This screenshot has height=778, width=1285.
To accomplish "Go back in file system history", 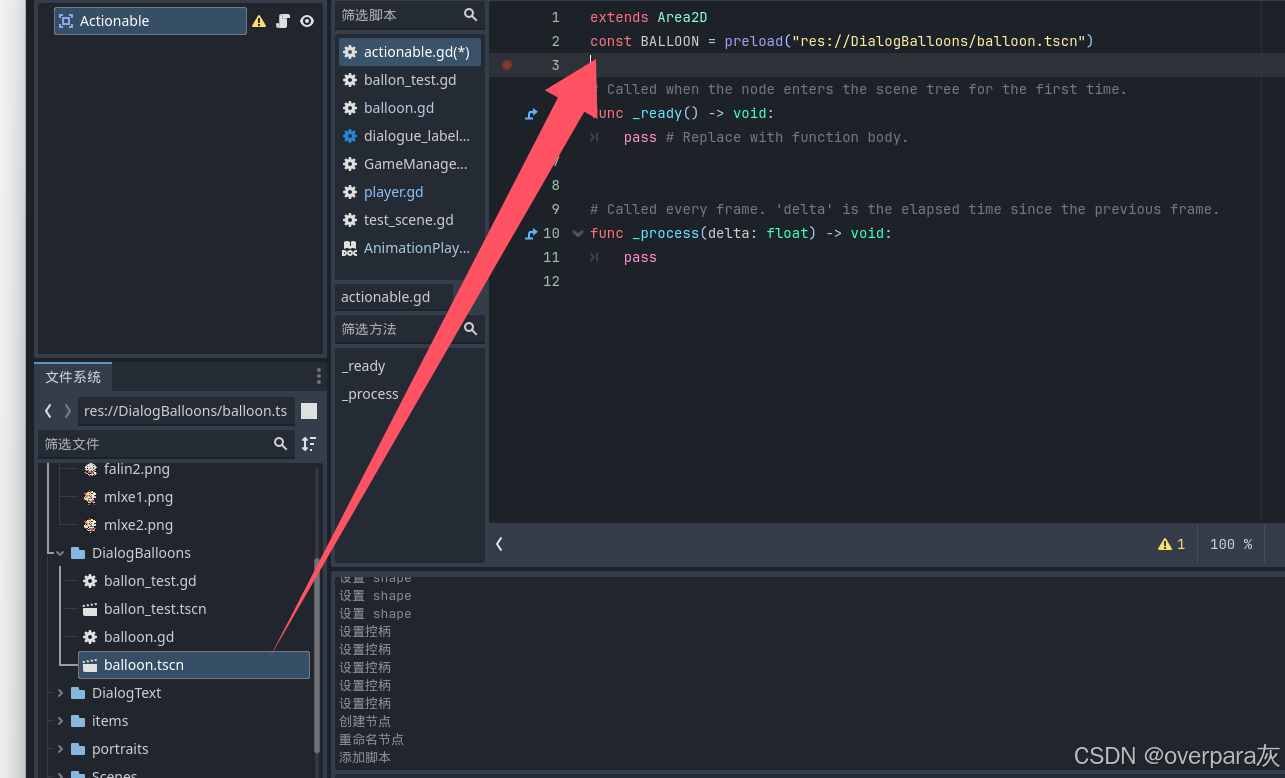I will pyautogui.click(x=48, y=411).
